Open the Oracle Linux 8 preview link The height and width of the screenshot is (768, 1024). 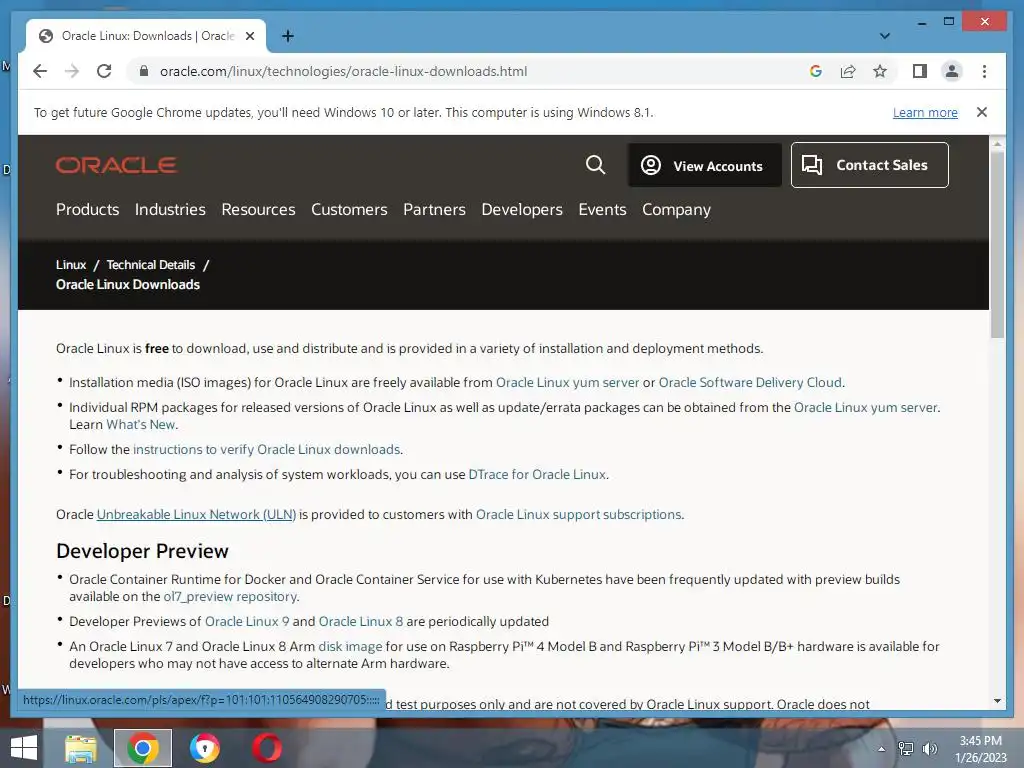360,621
